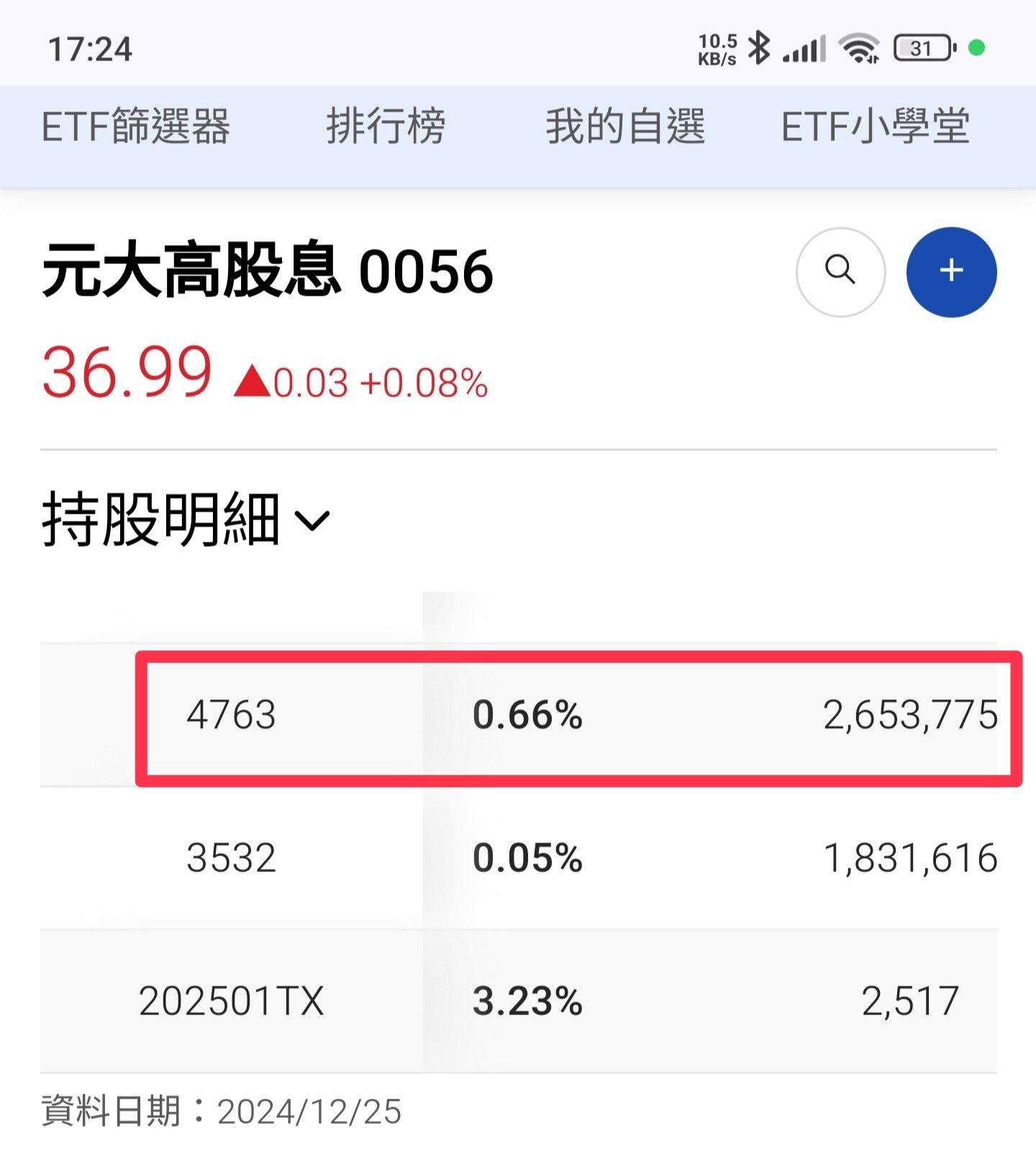Tap the status bar clock 17:24
The width and height of the screenshot is (1036, 1167).
(90, 50)
